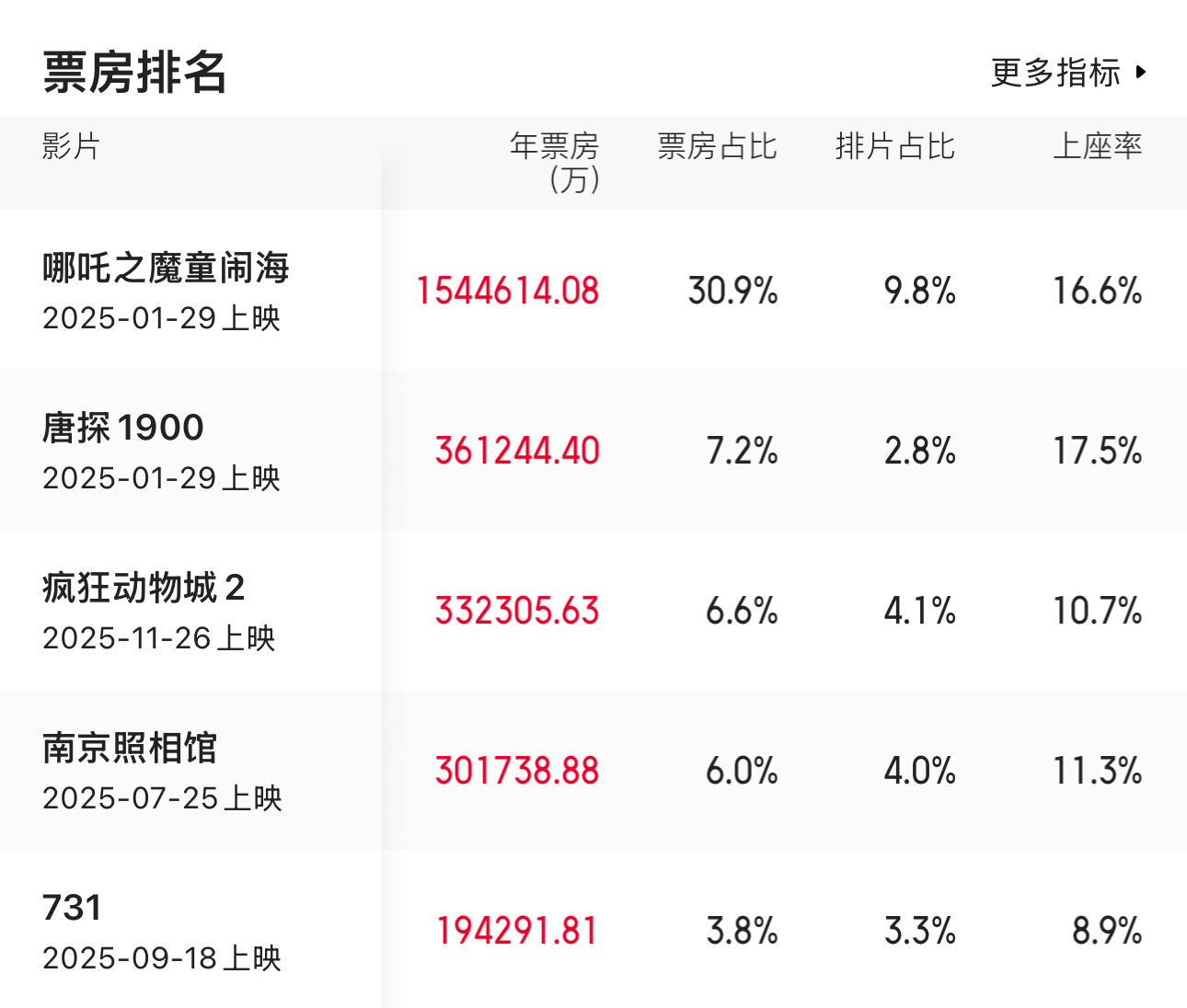Click the 194291.81 box office amount
Screen dimensions: 1187x1008
(x=516, y=931)
